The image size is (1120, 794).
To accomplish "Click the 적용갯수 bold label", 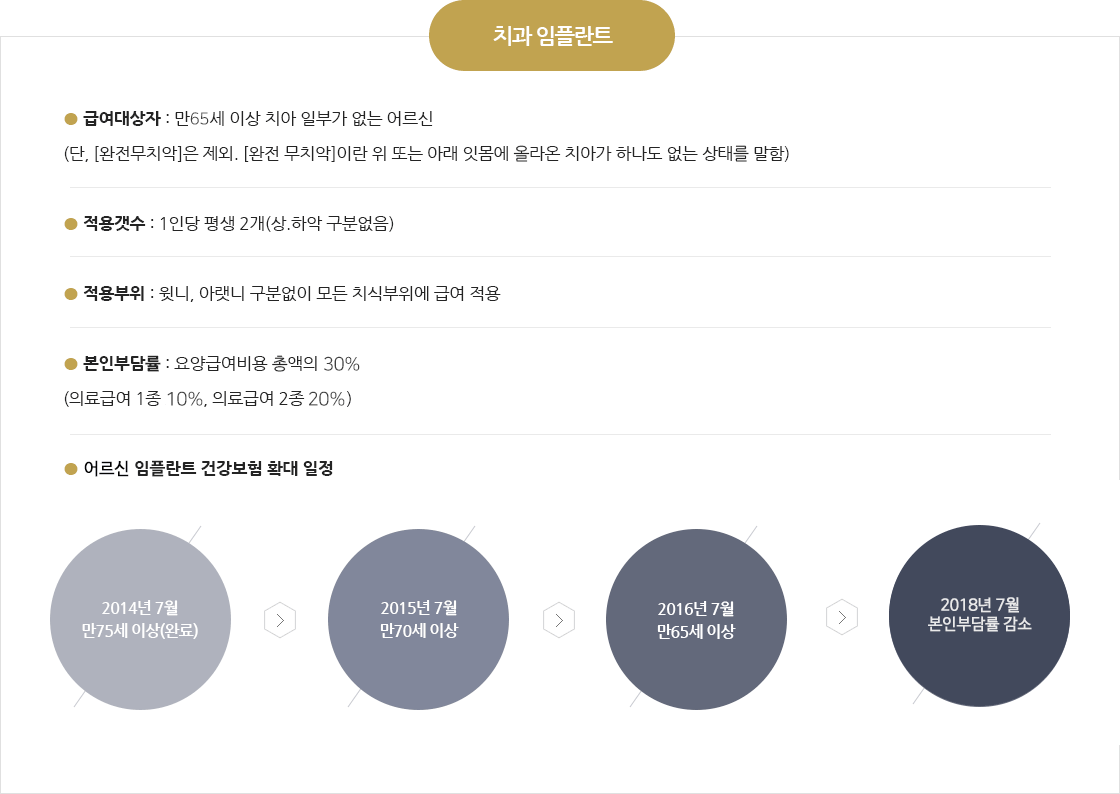I will (x=114, y=223).
